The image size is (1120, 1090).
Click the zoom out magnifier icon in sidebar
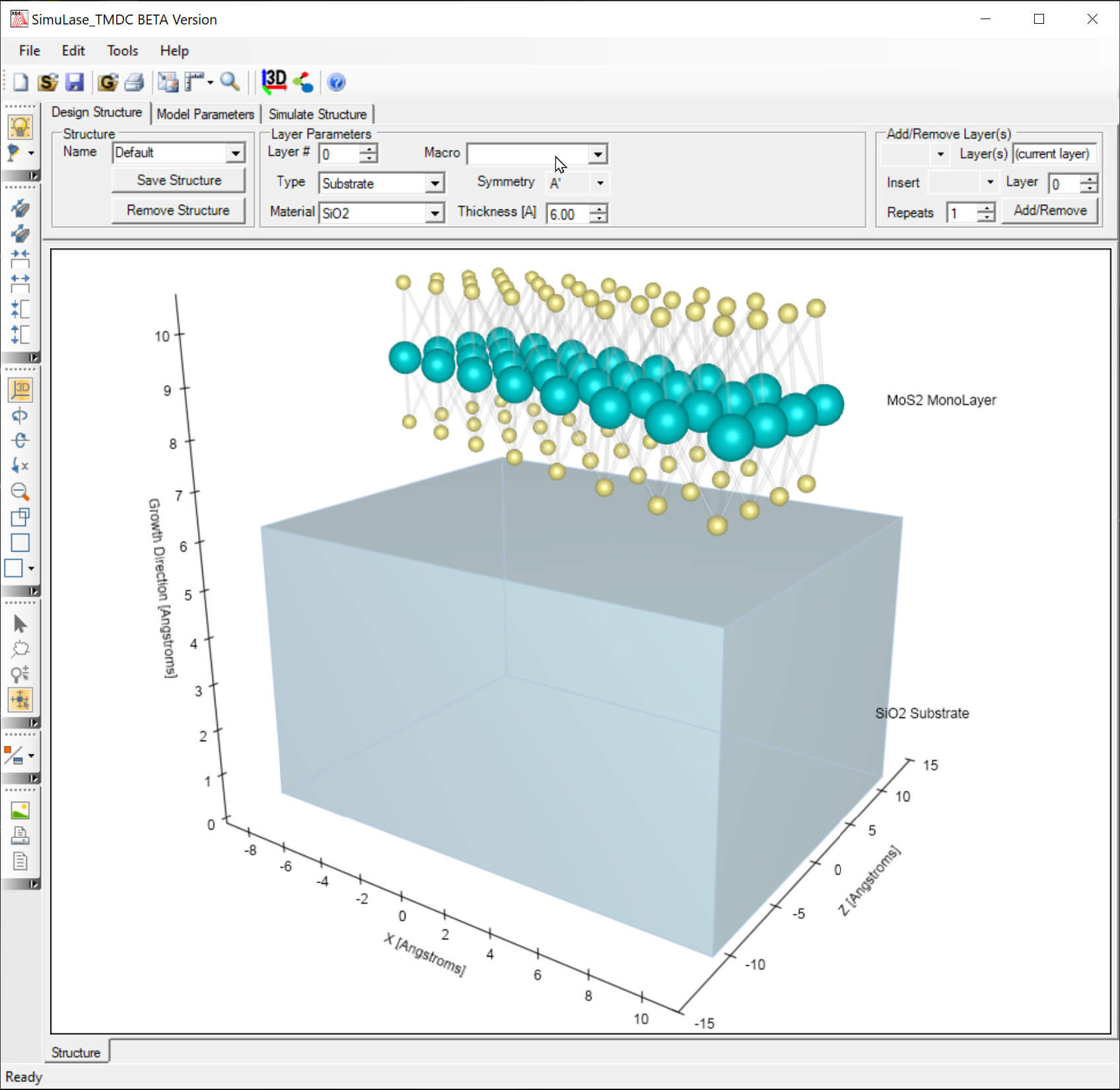pyautogui.click(x=20, y=491)
